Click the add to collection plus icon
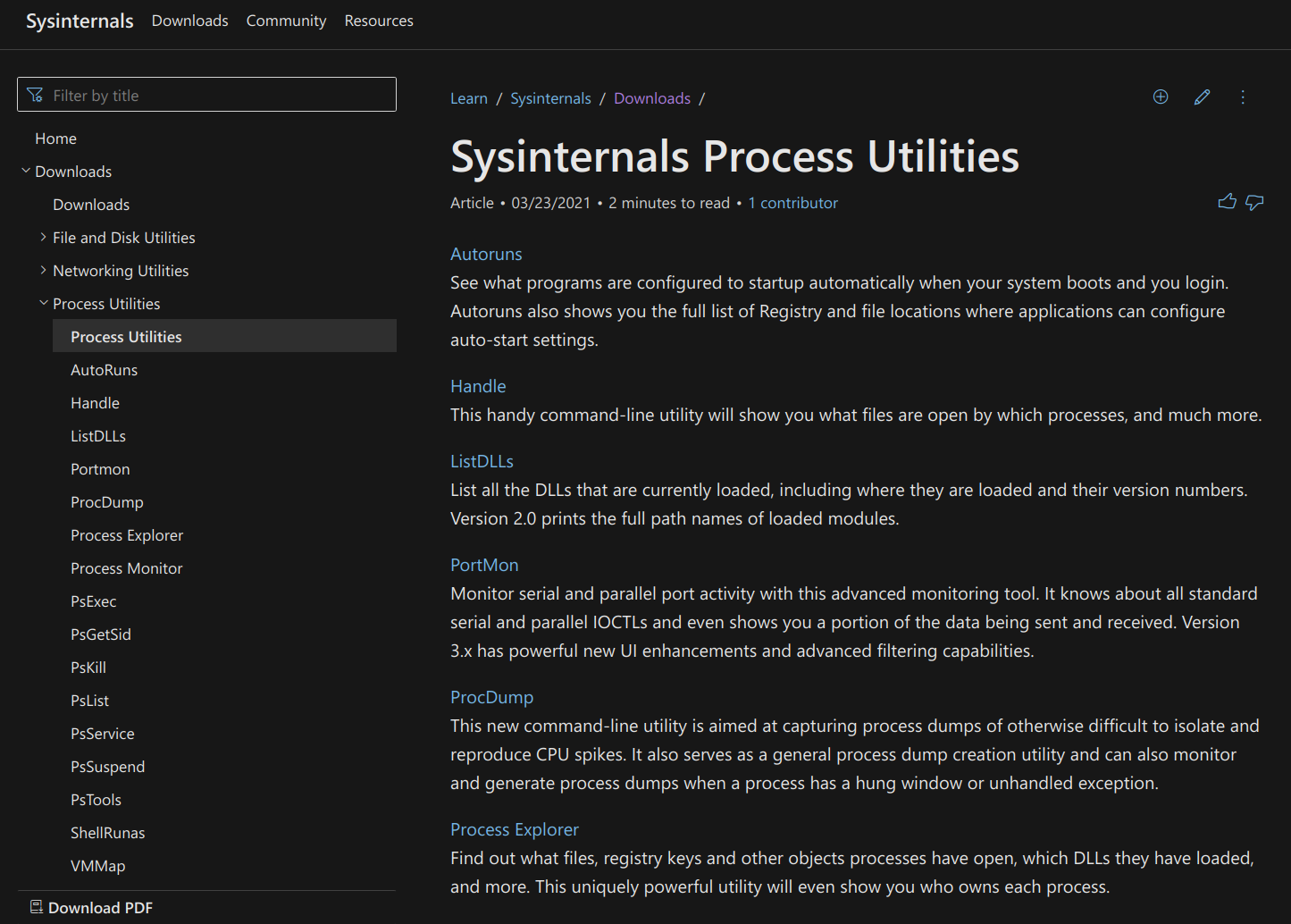 pos(1161,97)
